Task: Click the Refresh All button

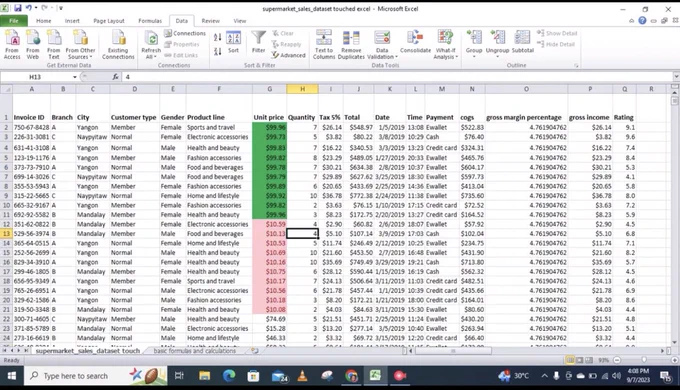Action: [x=151, y=44]
